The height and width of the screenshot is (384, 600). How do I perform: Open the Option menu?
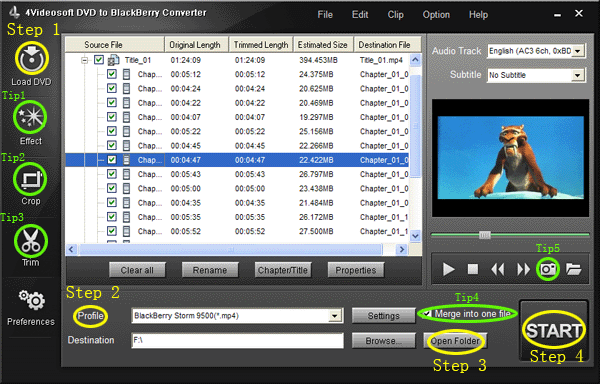436,15
